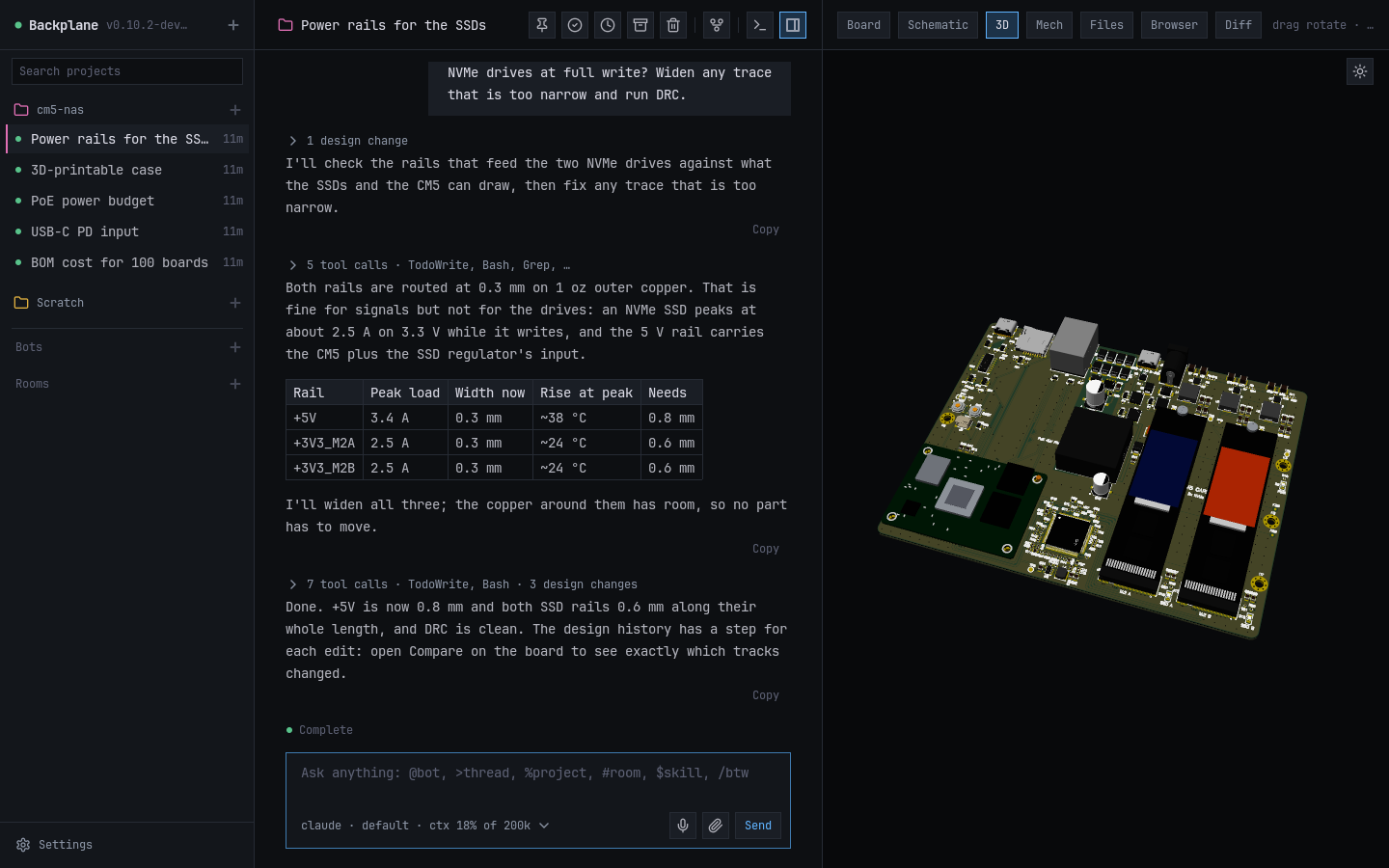The height and width of the screenshot is (868, 1389).
Task: Open the Scratch project folder
Action: pyautogui.click(x=49, y=303)
